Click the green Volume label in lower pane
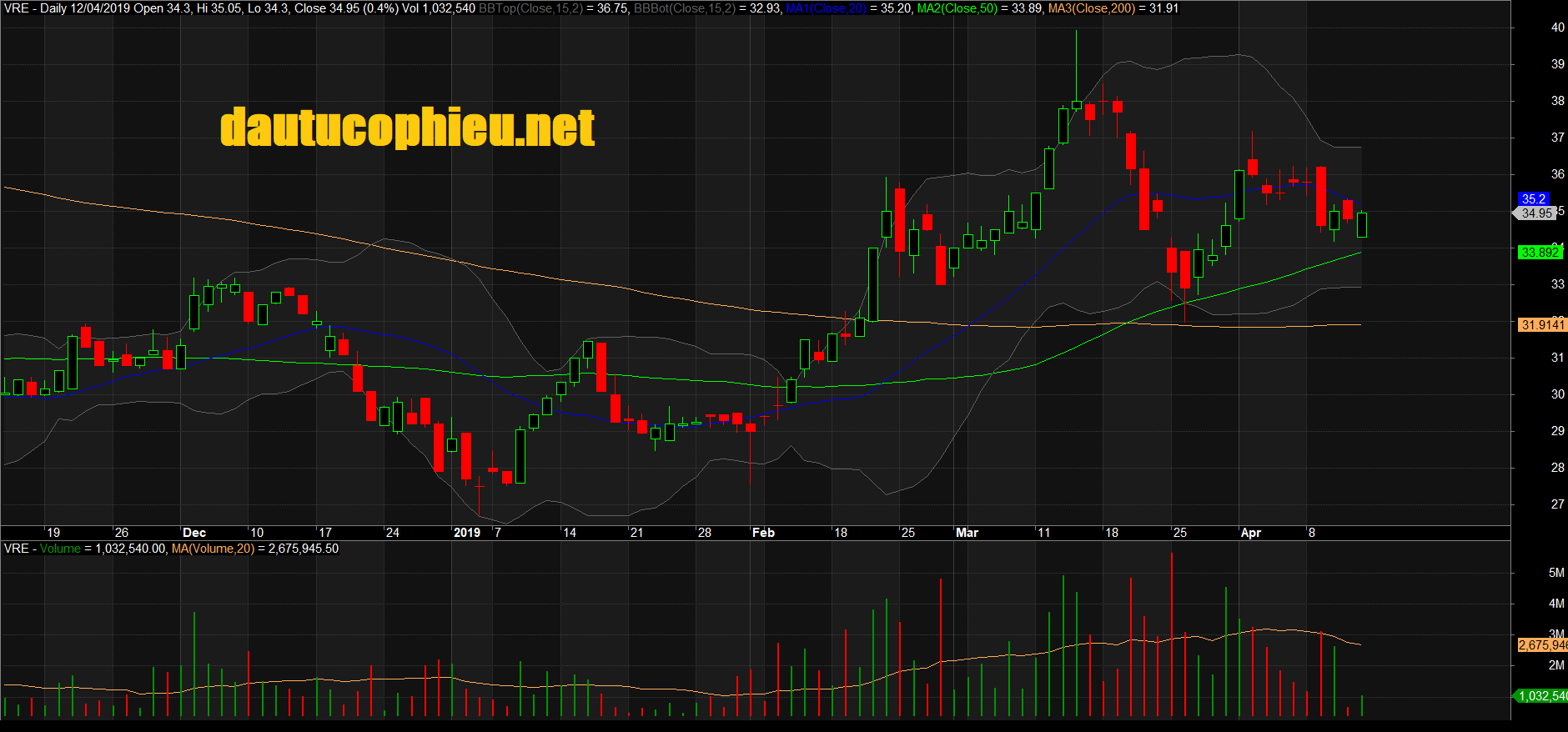 (x=60, y=549)
